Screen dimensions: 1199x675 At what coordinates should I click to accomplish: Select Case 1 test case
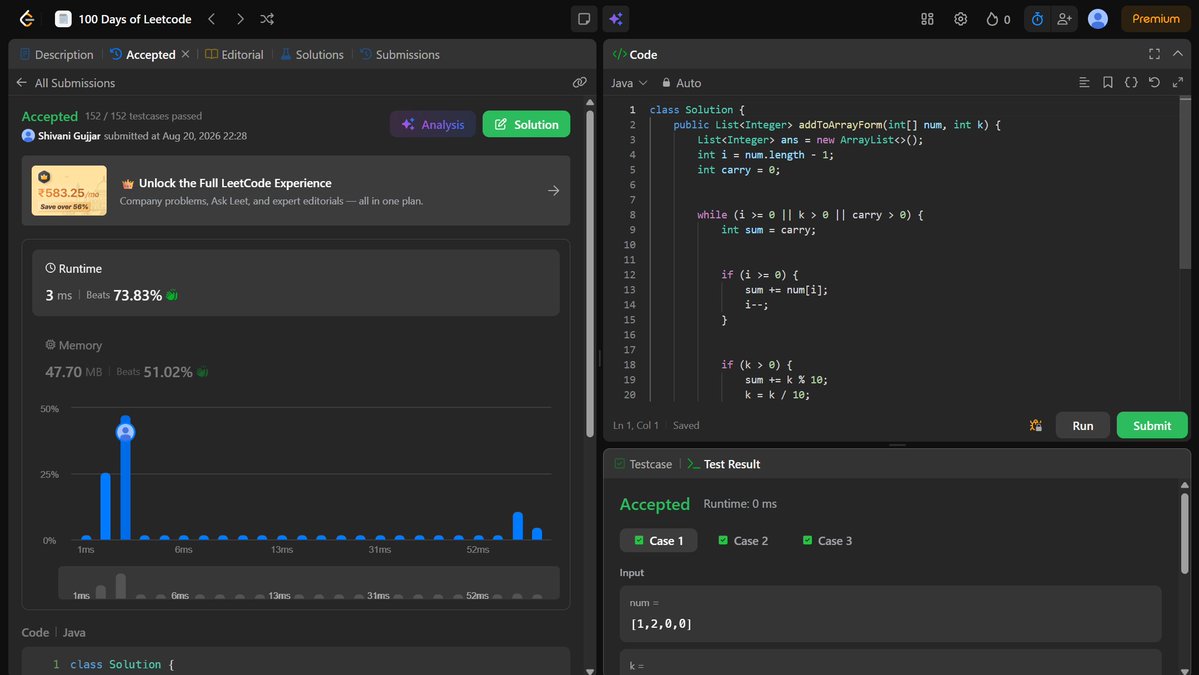tap(658, 540)
